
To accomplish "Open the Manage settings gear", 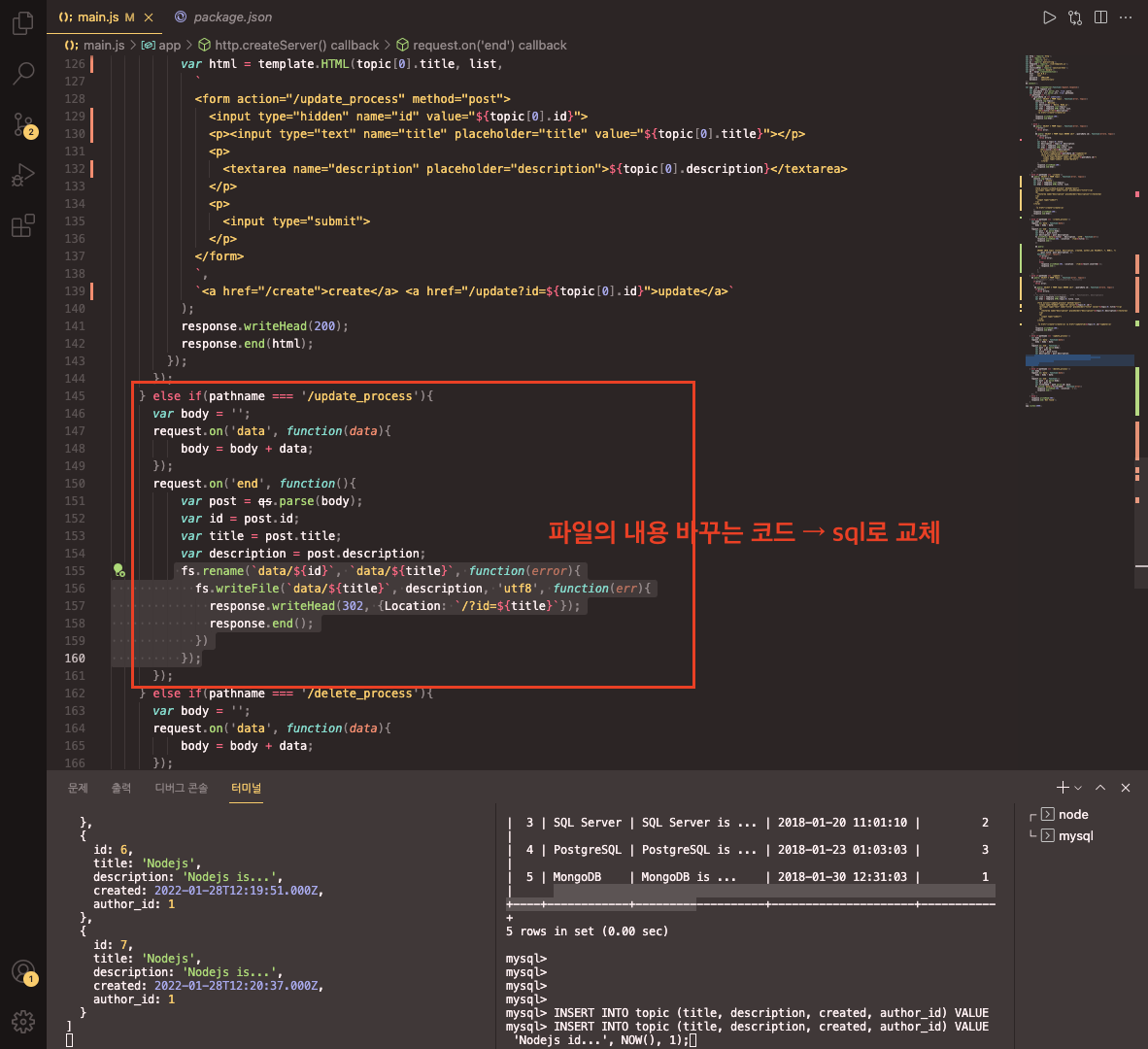I will 23,1022.
